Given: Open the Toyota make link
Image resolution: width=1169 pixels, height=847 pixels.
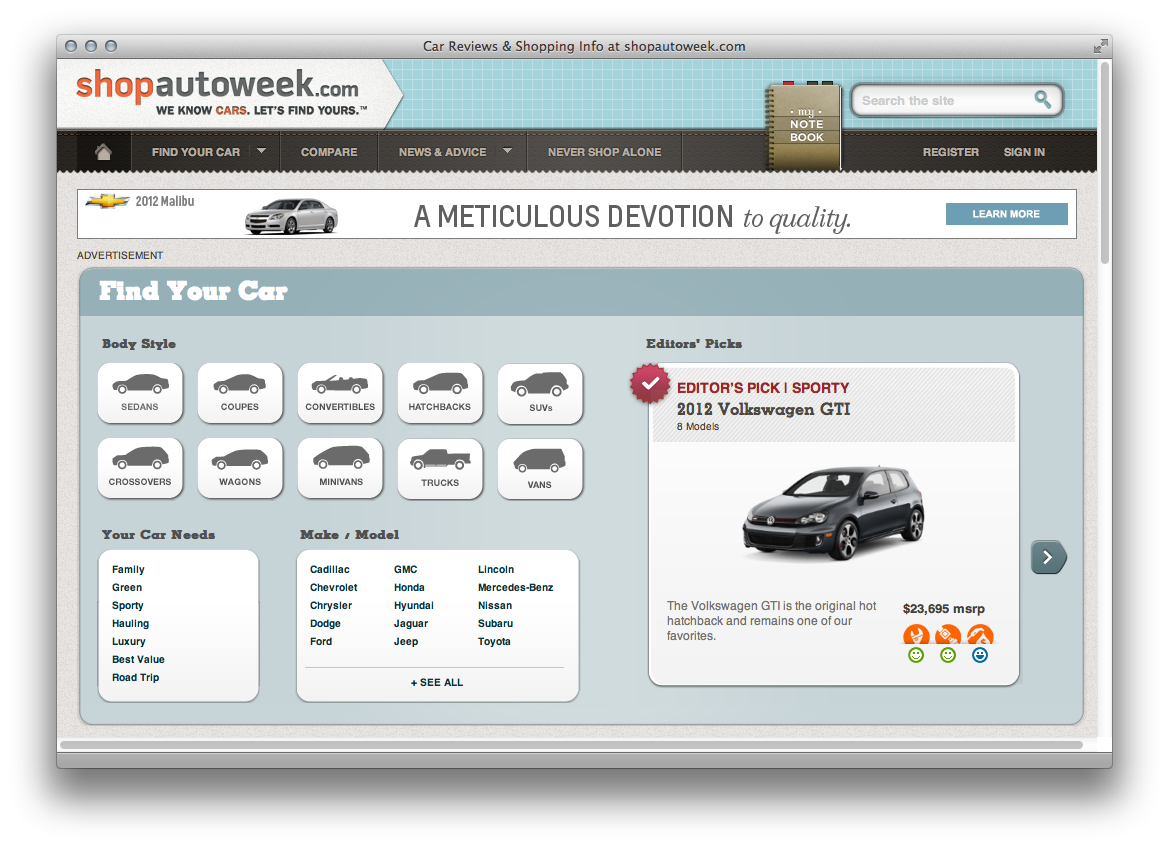Looking at the screenshot, I should 494,641.
